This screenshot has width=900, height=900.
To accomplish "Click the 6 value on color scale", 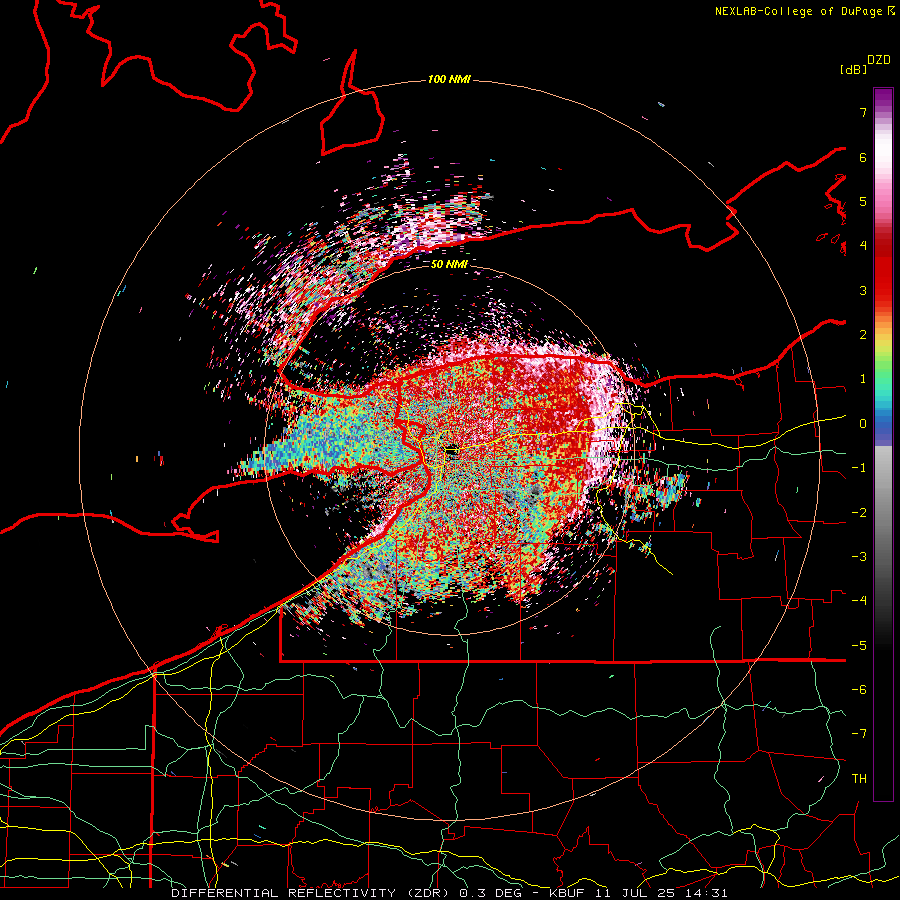I will point(863,157).
